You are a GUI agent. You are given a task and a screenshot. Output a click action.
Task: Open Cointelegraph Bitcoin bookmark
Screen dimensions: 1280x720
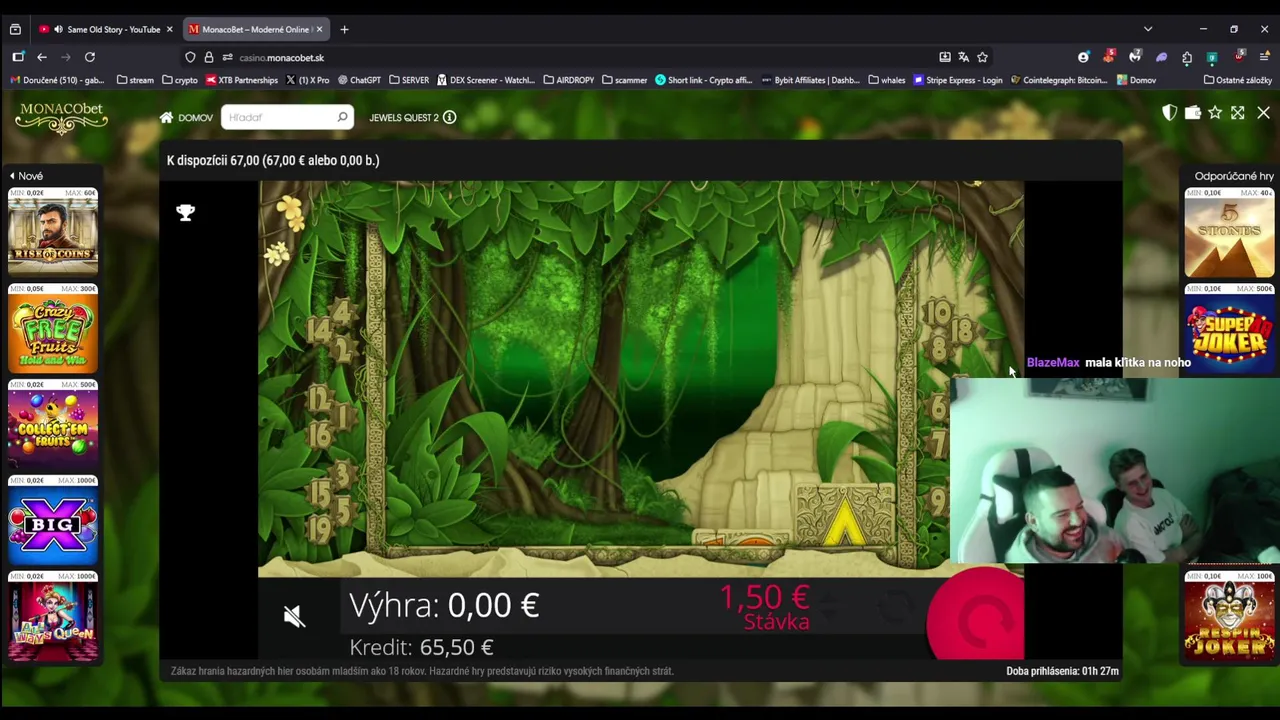click(x=1059, y=80)
